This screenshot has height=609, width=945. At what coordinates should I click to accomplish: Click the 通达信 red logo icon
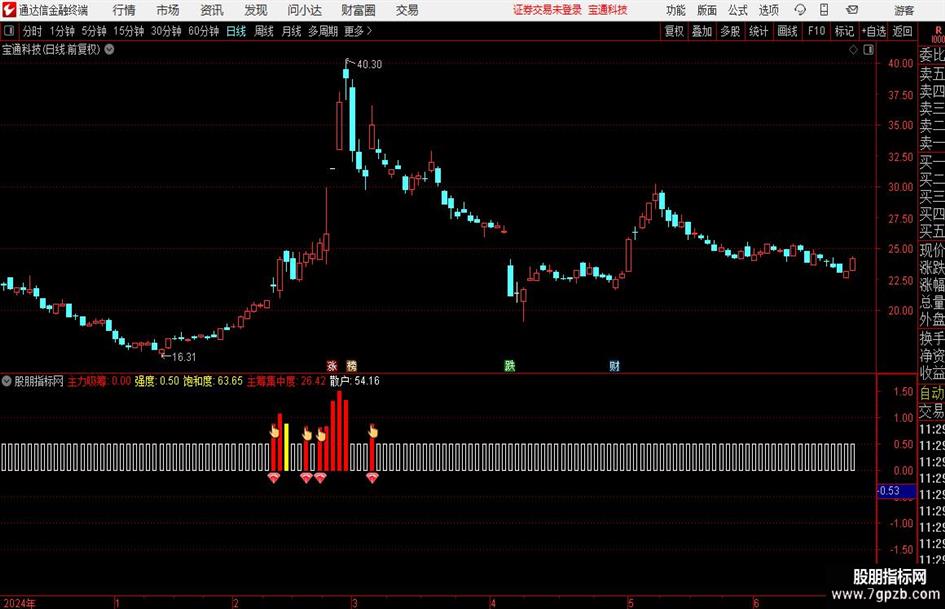coord(9,10)
